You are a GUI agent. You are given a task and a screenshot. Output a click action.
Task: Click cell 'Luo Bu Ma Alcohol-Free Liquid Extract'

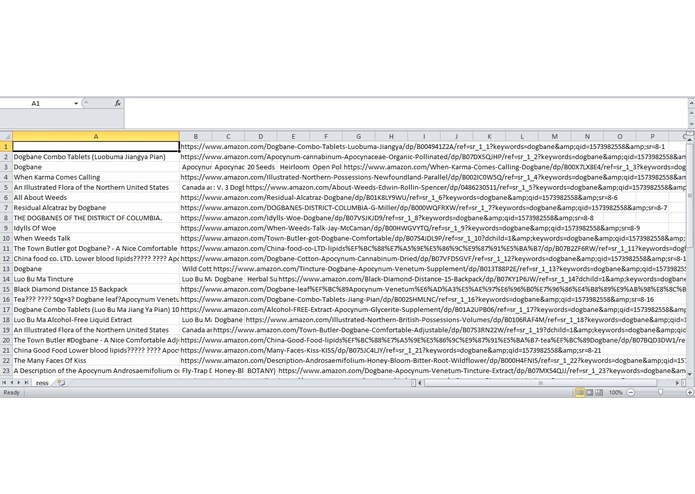[x=96, y=320]
